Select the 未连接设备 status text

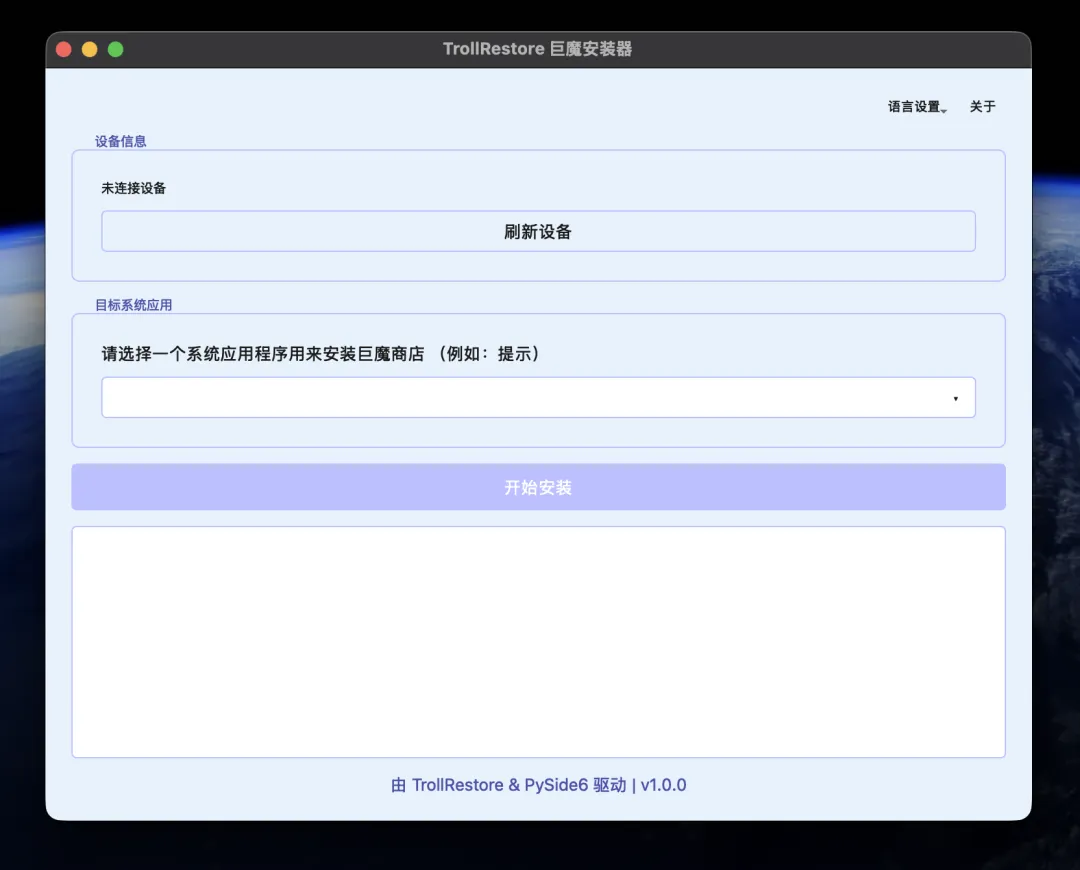click(134, 188)
